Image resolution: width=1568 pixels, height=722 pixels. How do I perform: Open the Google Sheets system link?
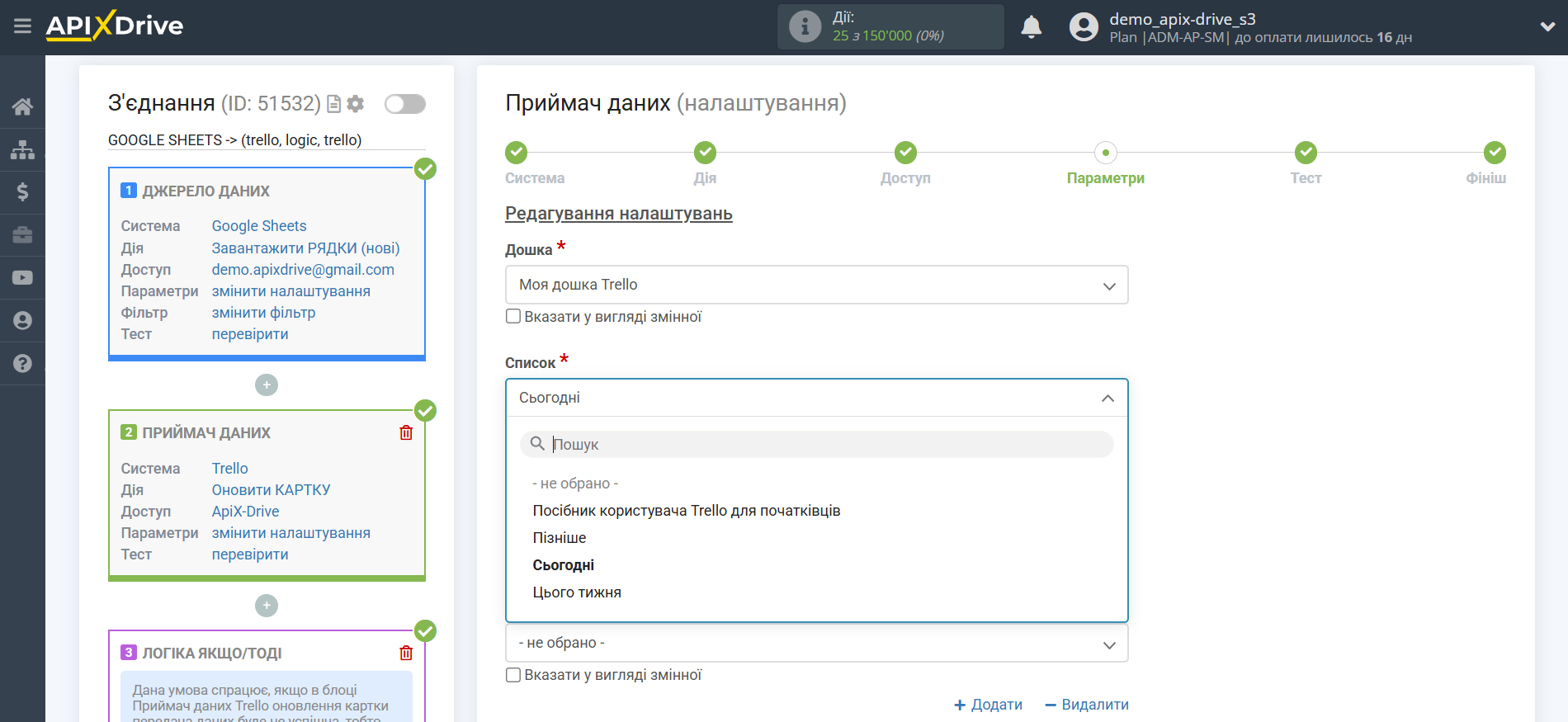coord(259,226)
